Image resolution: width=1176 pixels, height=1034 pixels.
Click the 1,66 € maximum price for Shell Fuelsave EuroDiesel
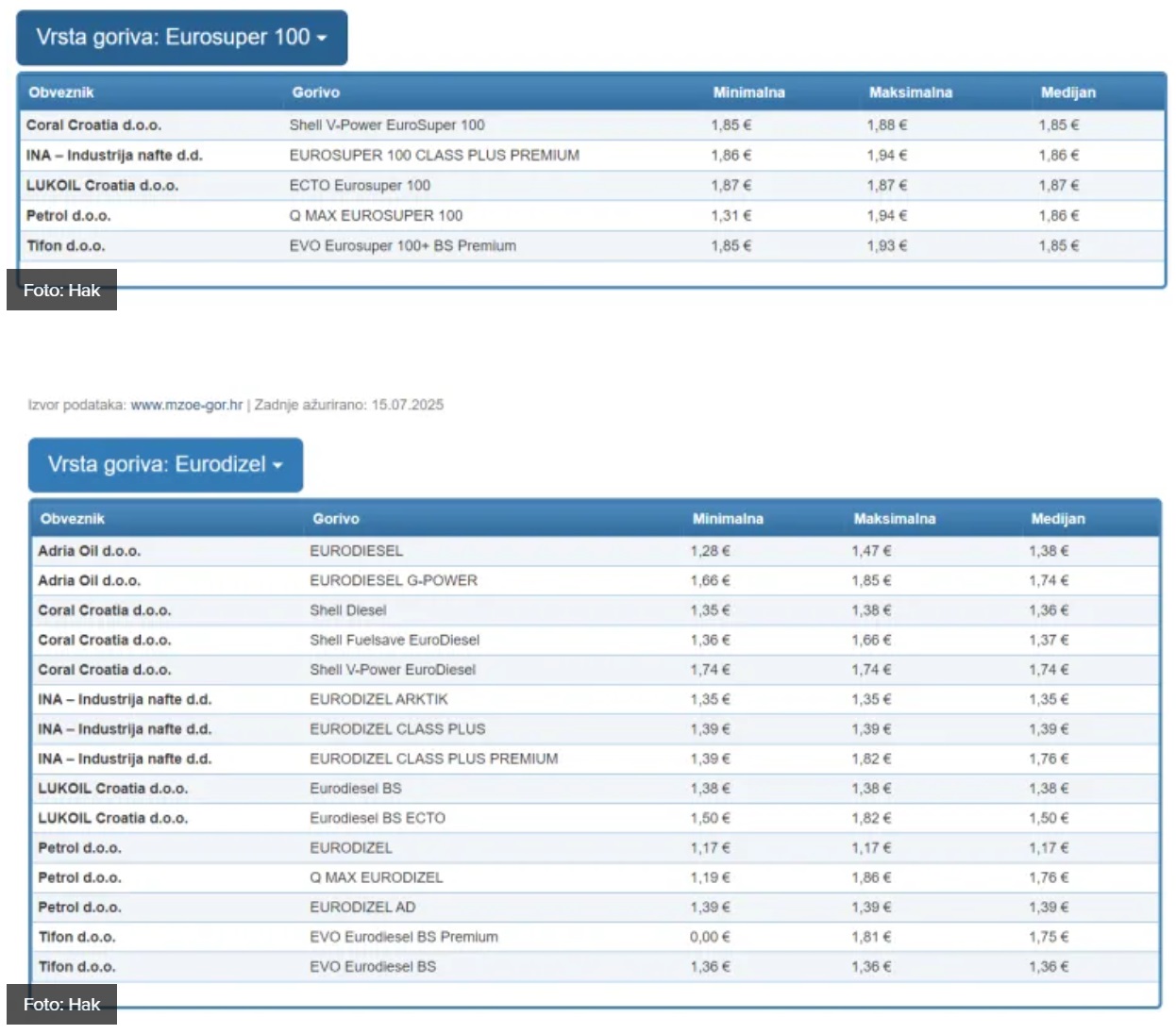coord(871,640)
